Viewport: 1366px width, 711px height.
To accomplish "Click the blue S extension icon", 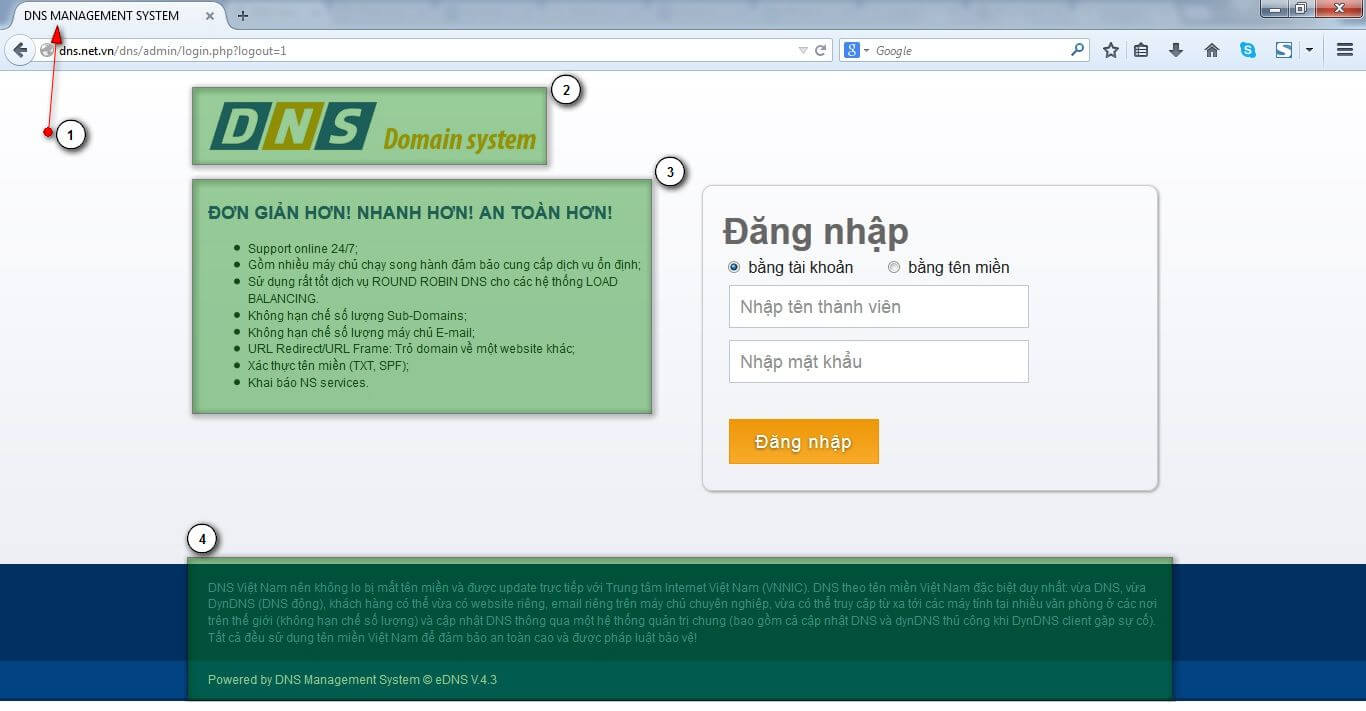I will tap(1284, 50).
